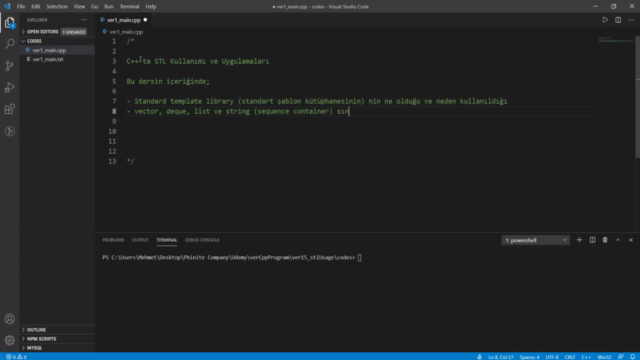
Task: Select the ver1_main.cpp editor tab
Action: 124,20
